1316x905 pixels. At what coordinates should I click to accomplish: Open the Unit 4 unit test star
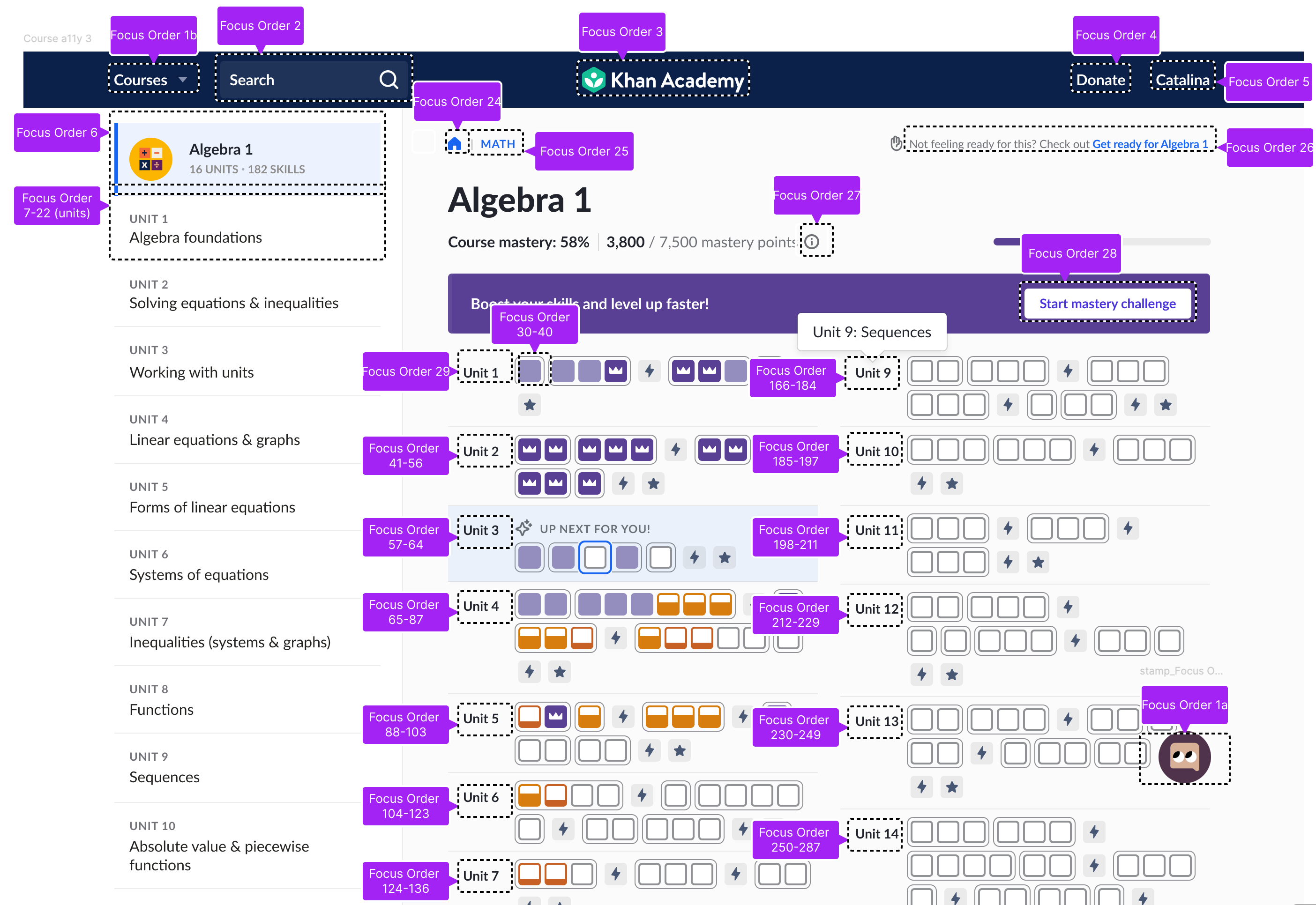click(560, 672)
